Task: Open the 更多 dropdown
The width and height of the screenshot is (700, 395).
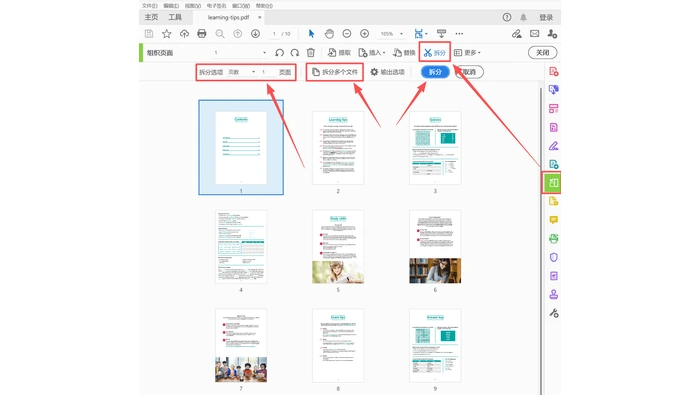Action: coord(467,53)
